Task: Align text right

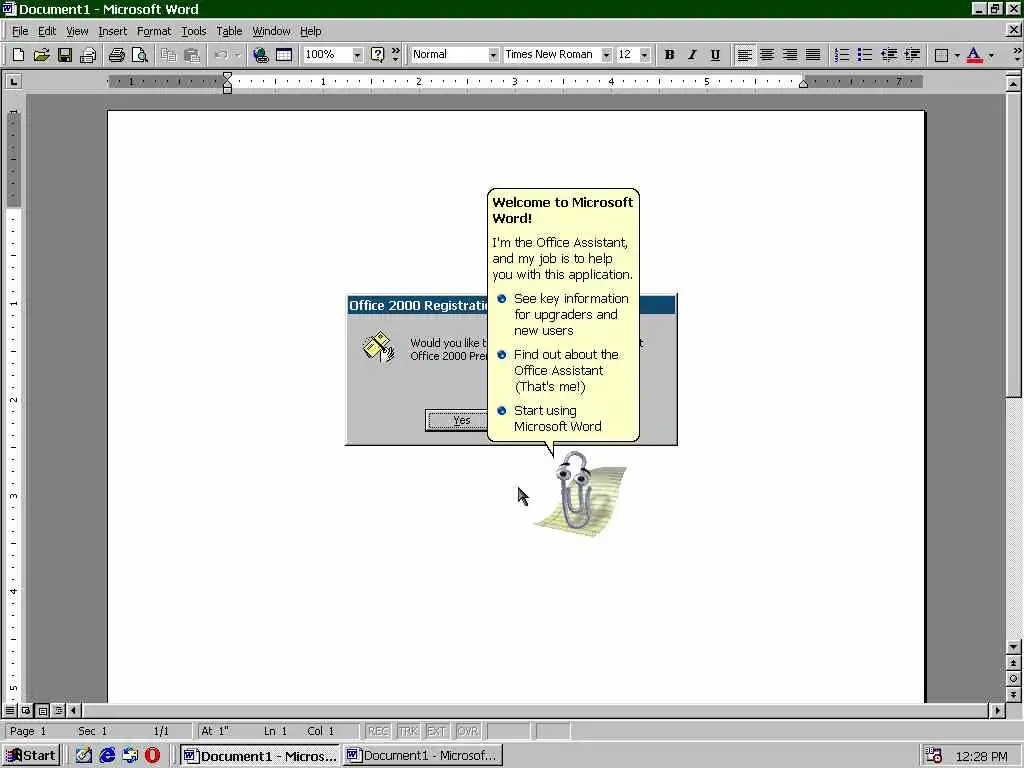Action: click(x=790, y=55)
